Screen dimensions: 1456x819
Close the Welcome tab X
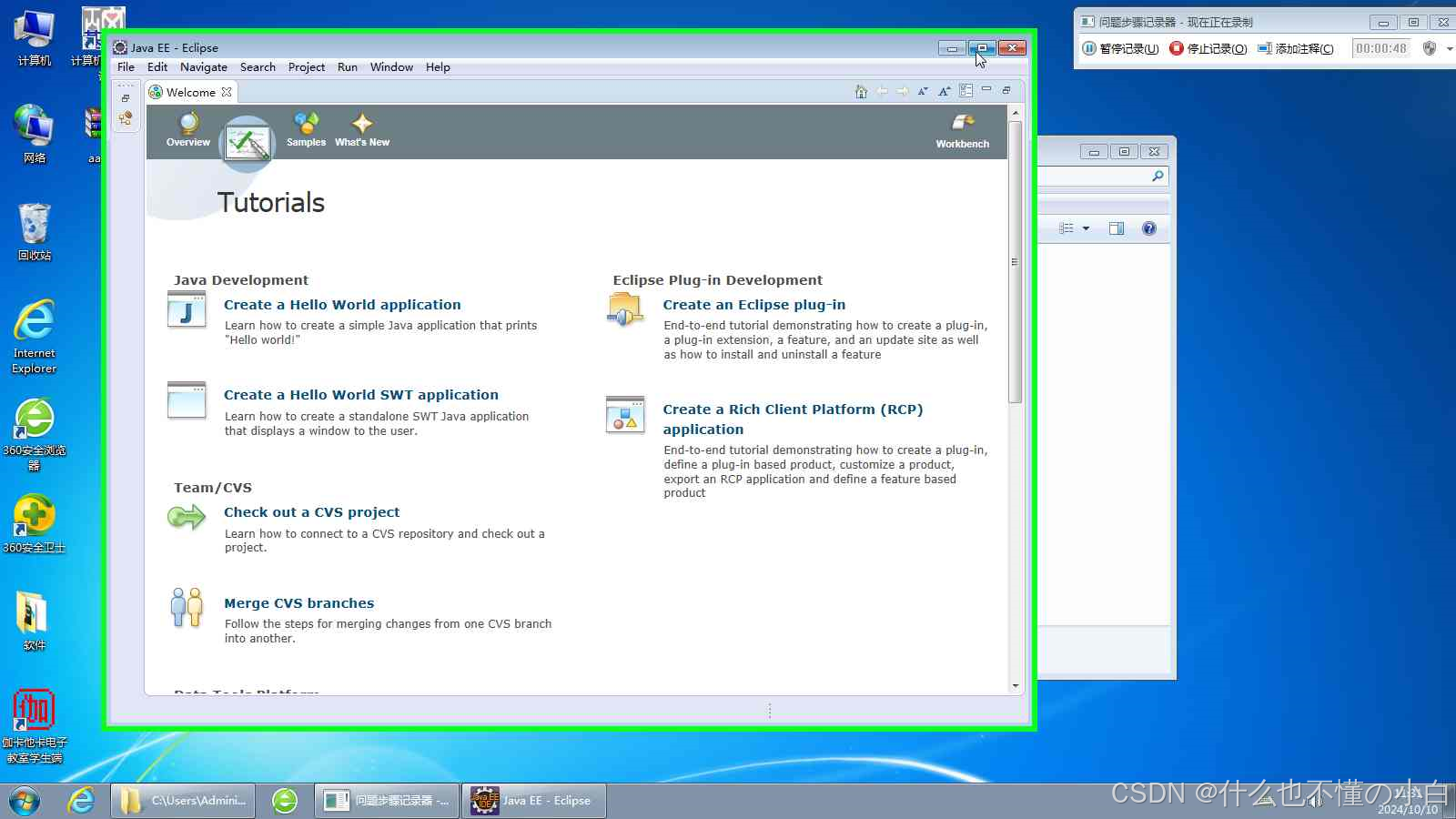click(227, 92)
